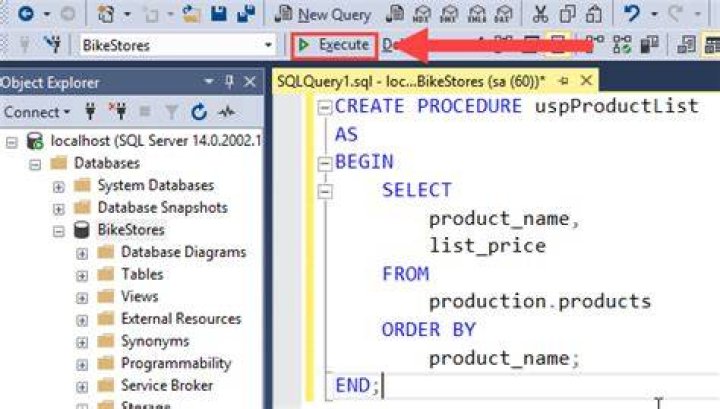720x409 pixels.
Task: Expand the System Databases folder
Action: (58, 187)
